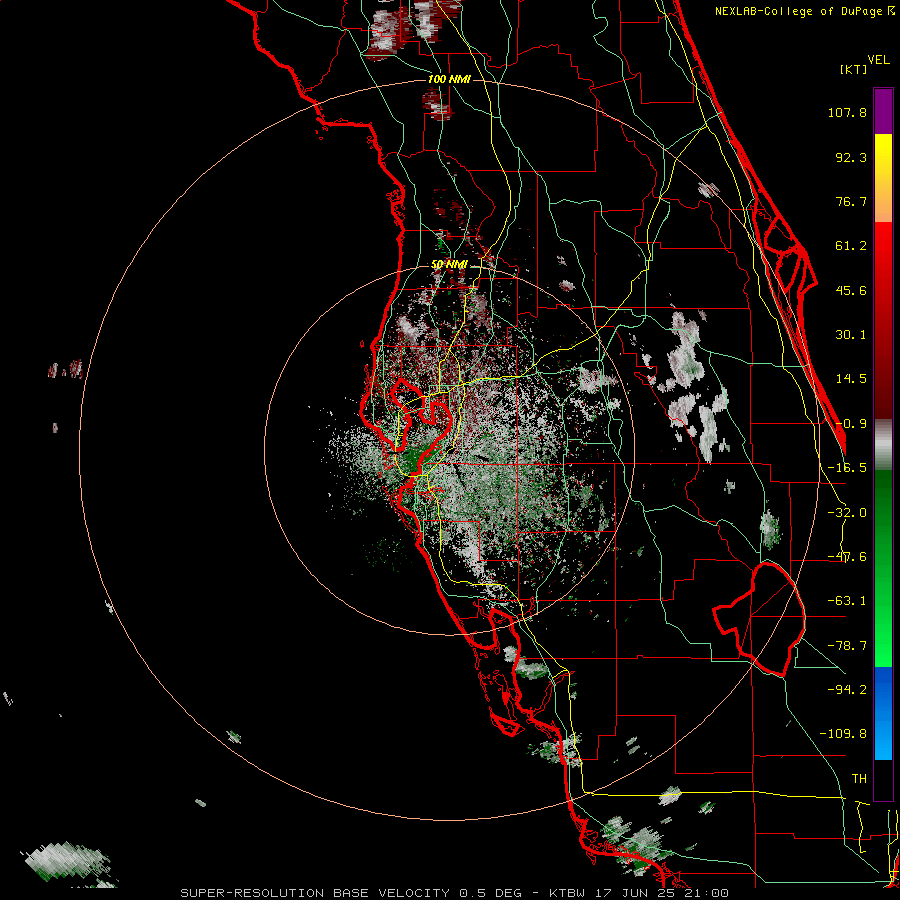Click the purple segment of the color bar
Image resolution: width=900 pixels, height=900 pixels.
point(883,111)
